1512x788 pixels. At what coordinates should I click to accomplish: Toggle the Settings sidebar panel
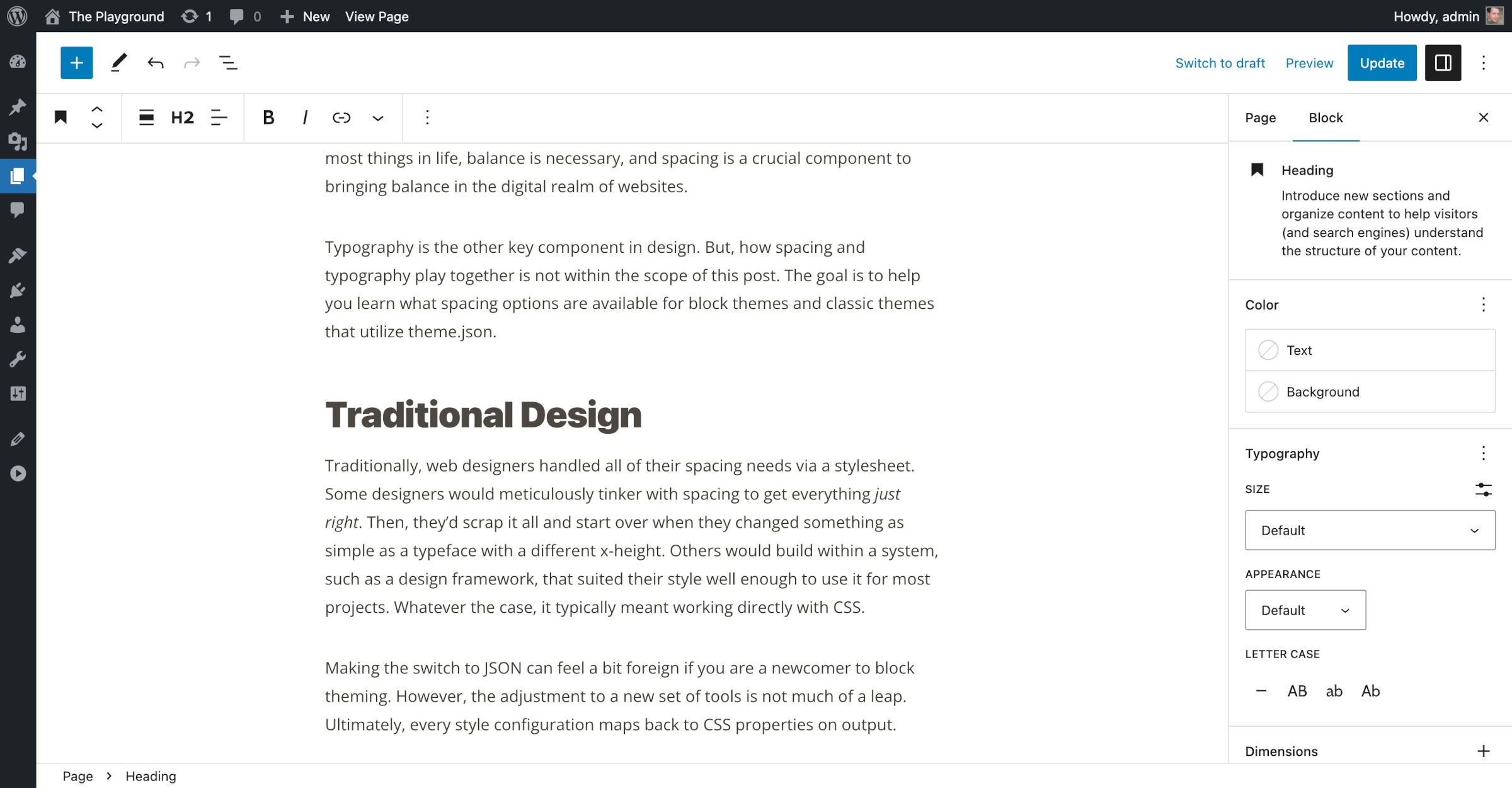pyautogui.click(x=1443, y=62)
